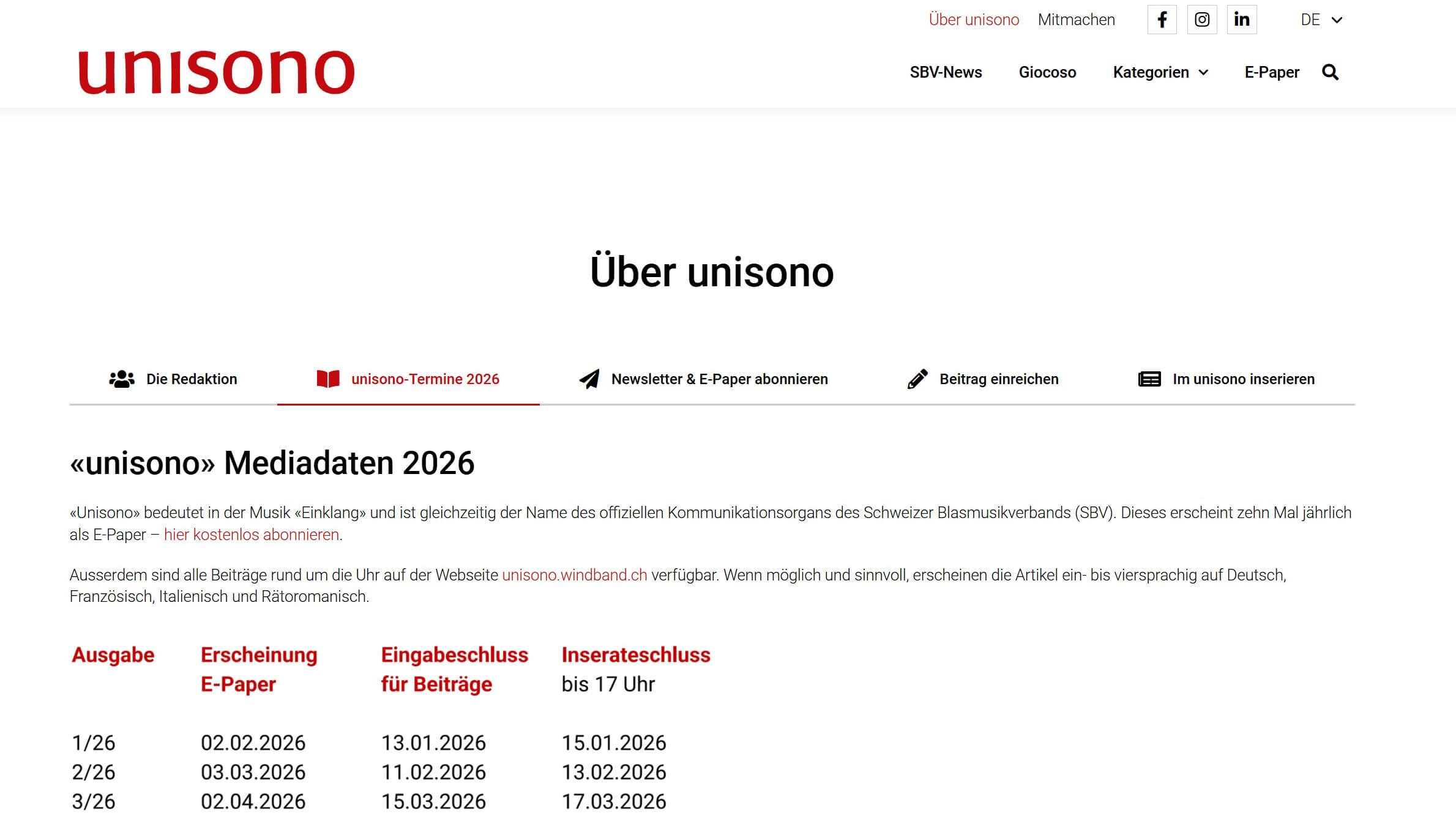This screenshot has height=819, width=1456.
Task: Select the Newsletter & E-Paper abonnieren tab
Action: [x=719, y=379]
